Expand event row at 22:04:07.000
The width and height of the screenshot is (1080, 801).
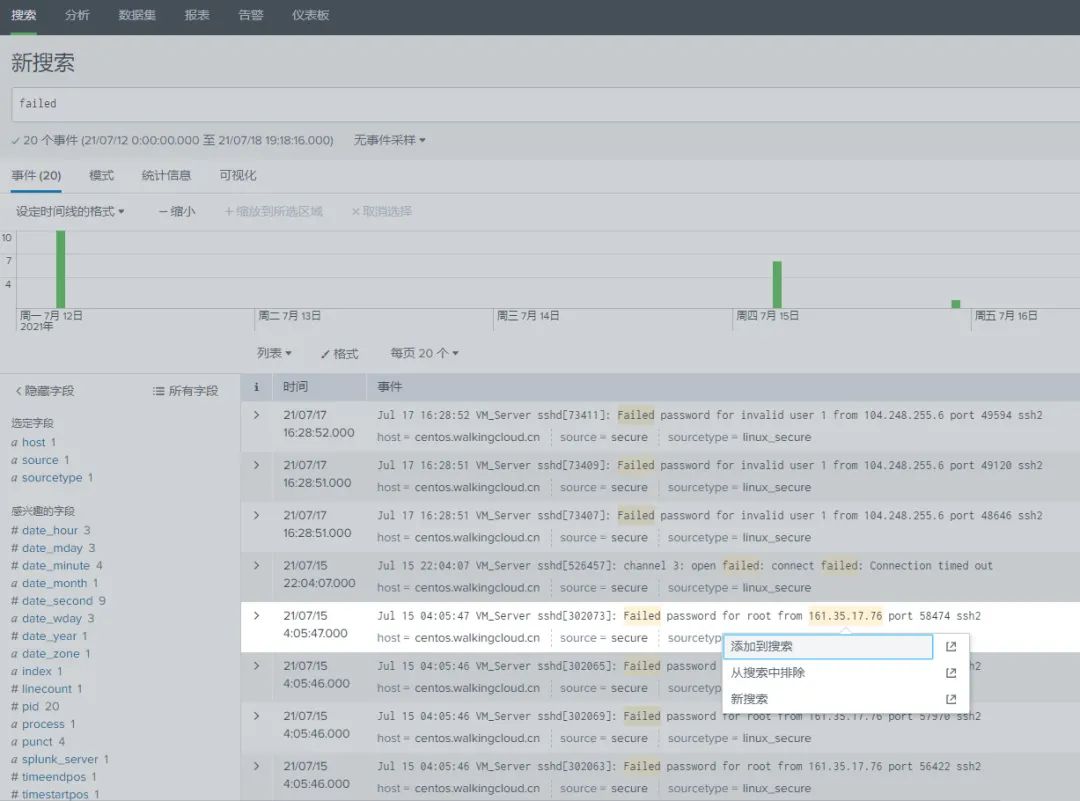tap(256, 565)
